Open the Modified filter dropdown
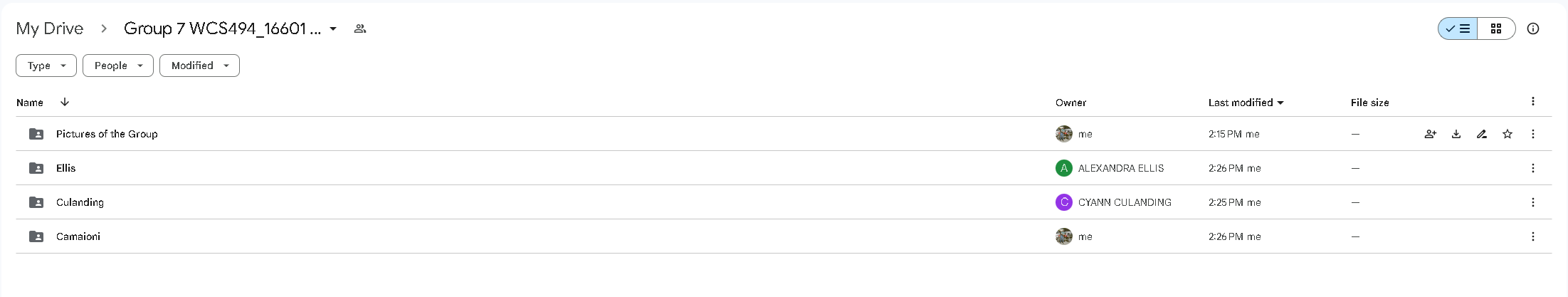Screen dimensions: 1568x297 pos(199,66)
